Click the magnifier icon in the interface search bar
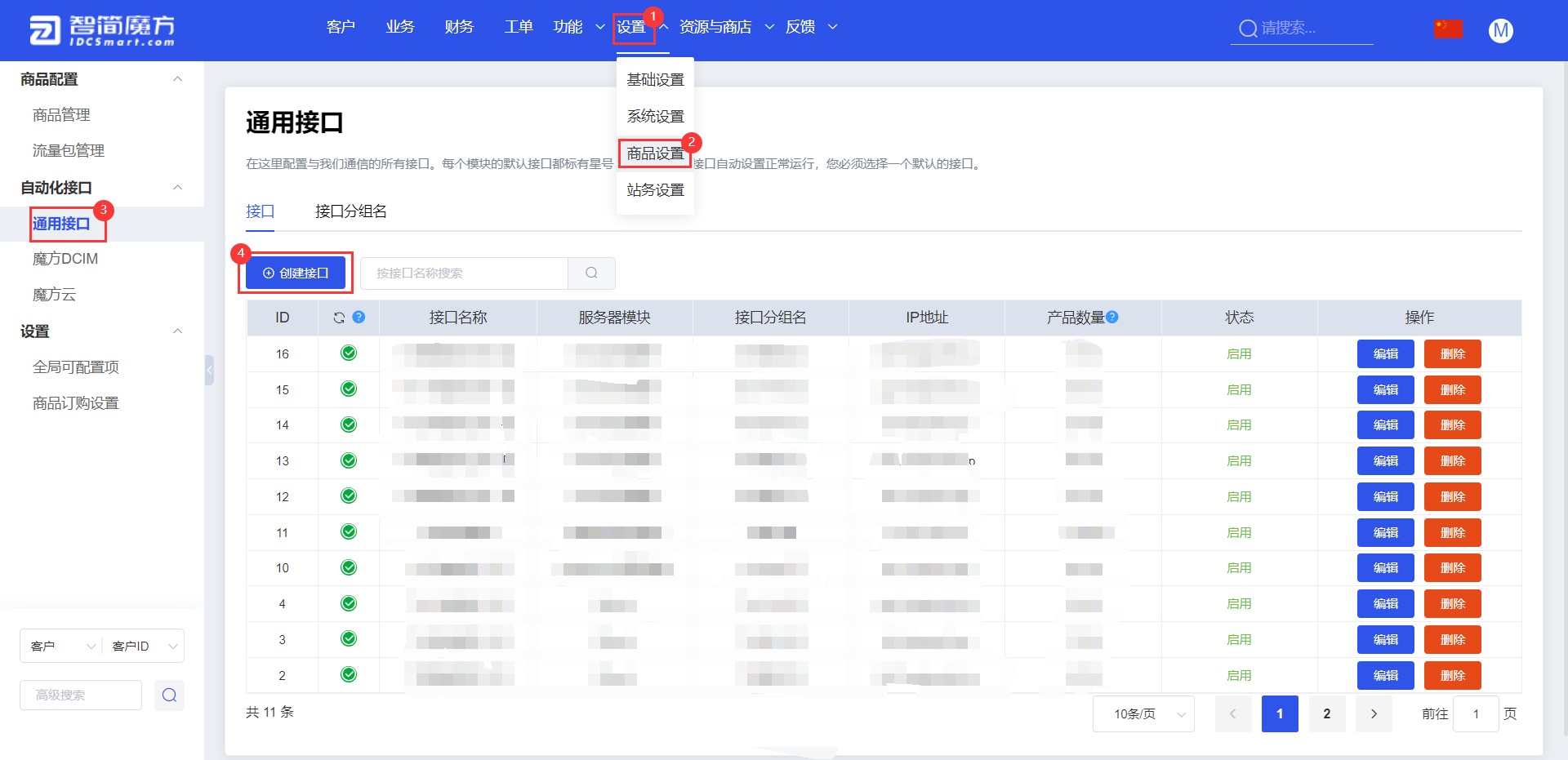This screenshot has width=1568, height=760. [x=591, y=273]
